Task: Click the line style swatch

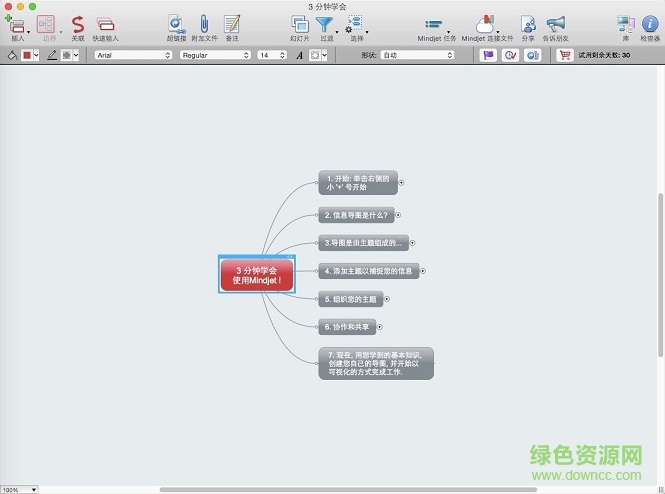Action: tap(67, 55)
